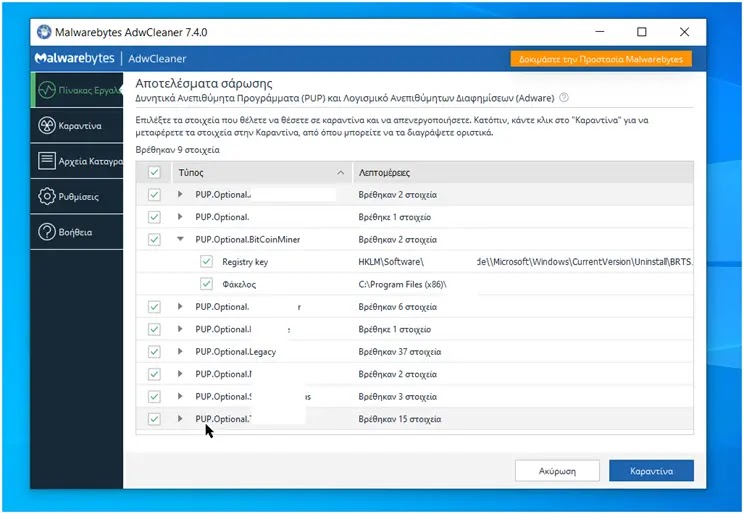Click the Αρχεία Καταγραφής log files icon
Screen dimensions: 744x514
coord(46,161)
